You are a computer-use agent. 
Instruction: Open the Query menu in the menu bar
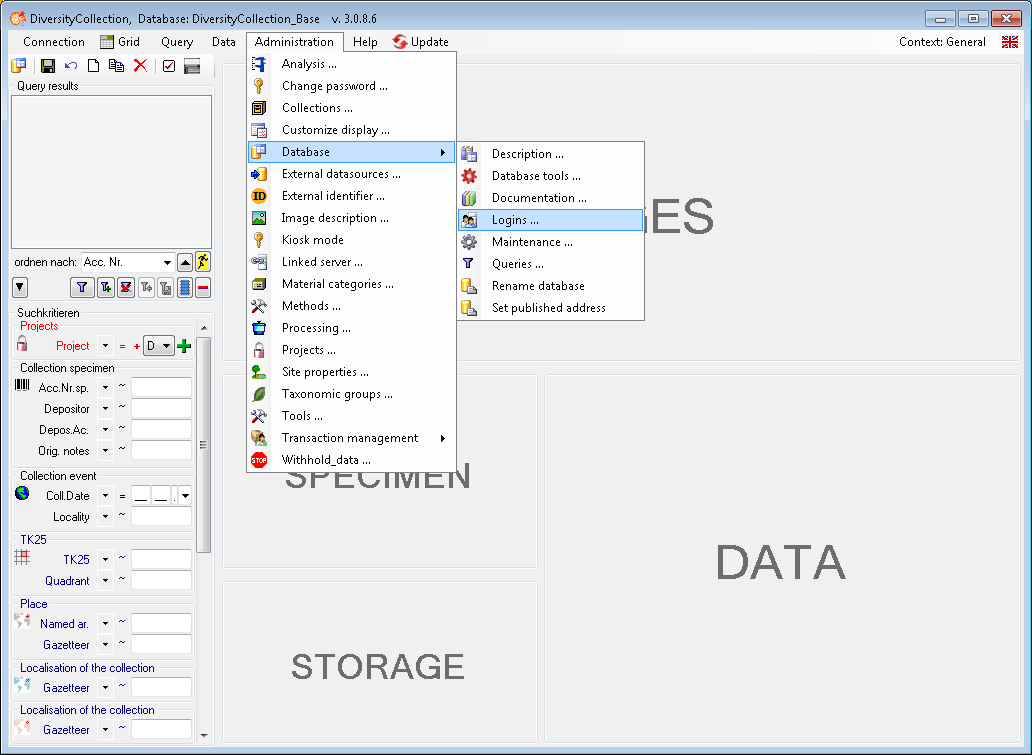point(177,42)
